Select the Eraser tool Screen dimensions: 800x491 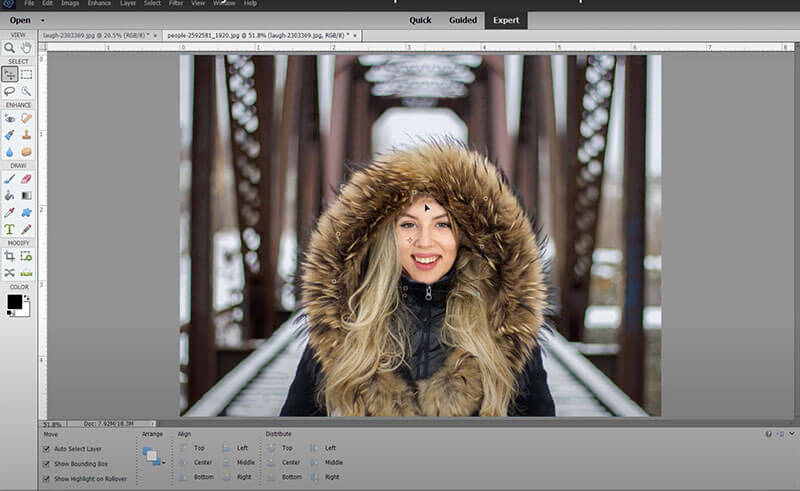[26, 179]
